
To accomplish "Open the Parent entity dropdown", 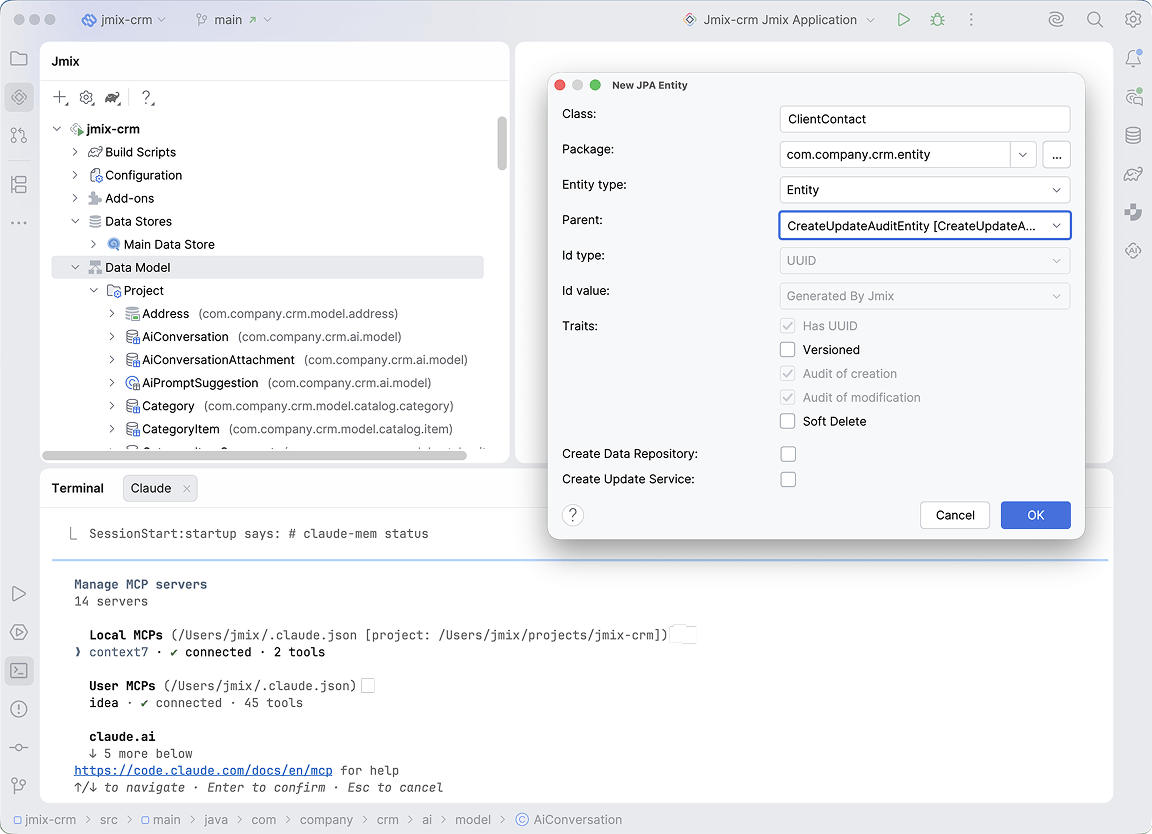I will click(x=924, y=226).
